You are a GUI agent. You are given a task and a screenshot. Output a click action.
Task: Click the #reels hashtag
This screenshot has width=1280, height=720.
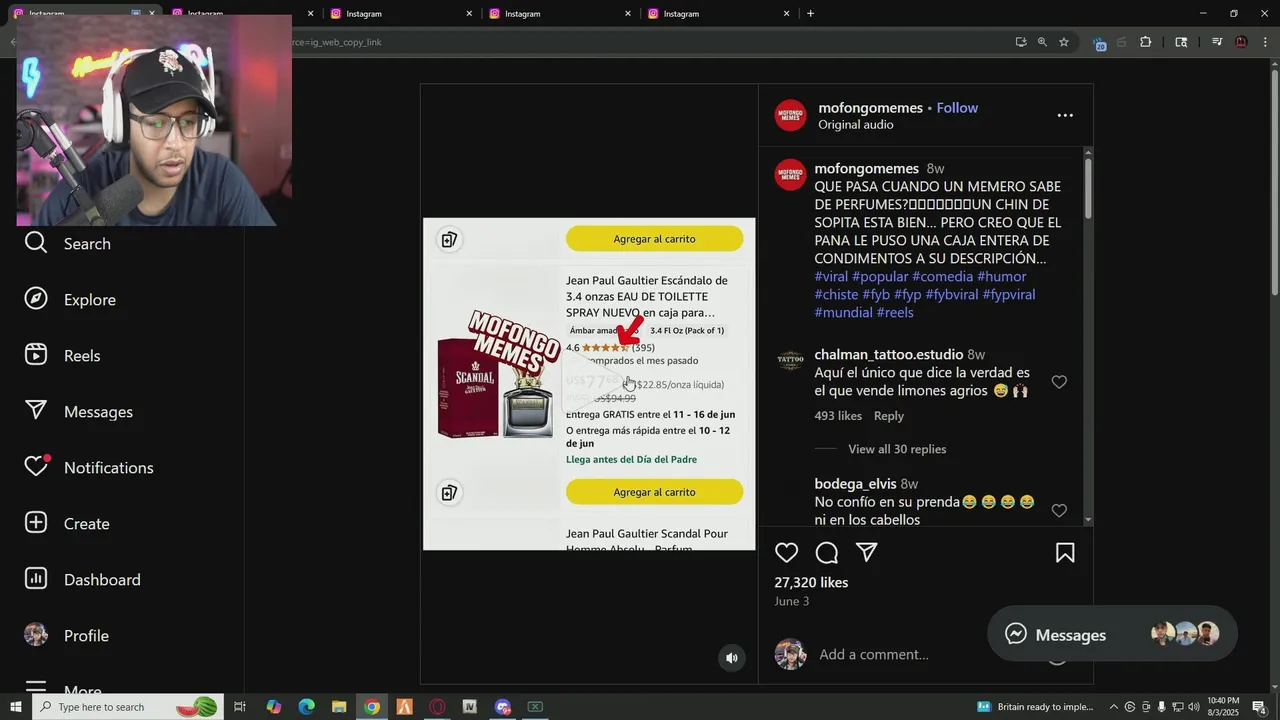click(895, 312)
